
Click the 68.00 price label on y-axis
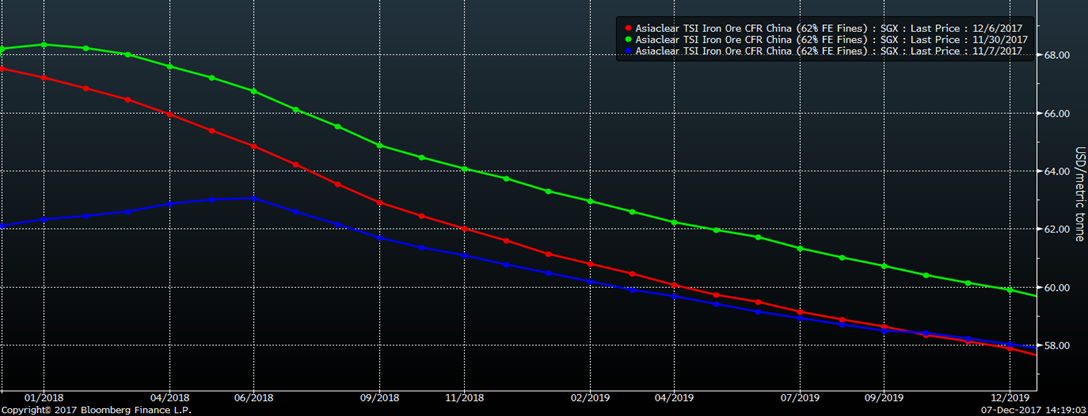[1059, 55]
